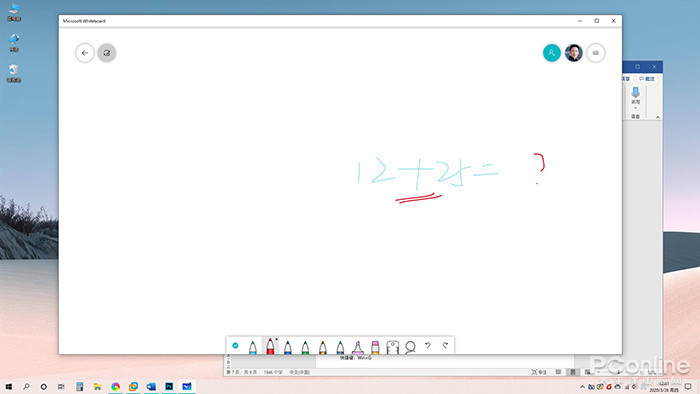
Task: Click the redo-style round button beside Back
Action: [x=107, y=53]
